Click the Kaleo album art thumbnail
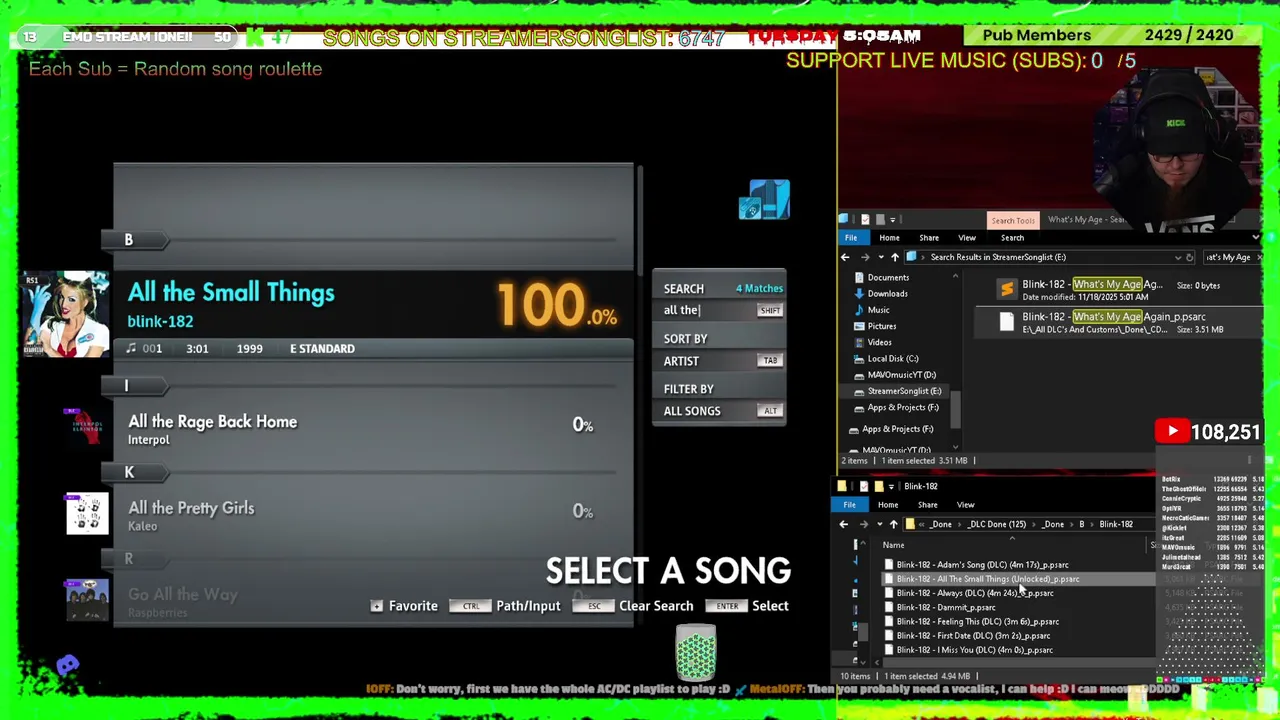Viewport: 1280px width, 720px height. coord(87,514)
